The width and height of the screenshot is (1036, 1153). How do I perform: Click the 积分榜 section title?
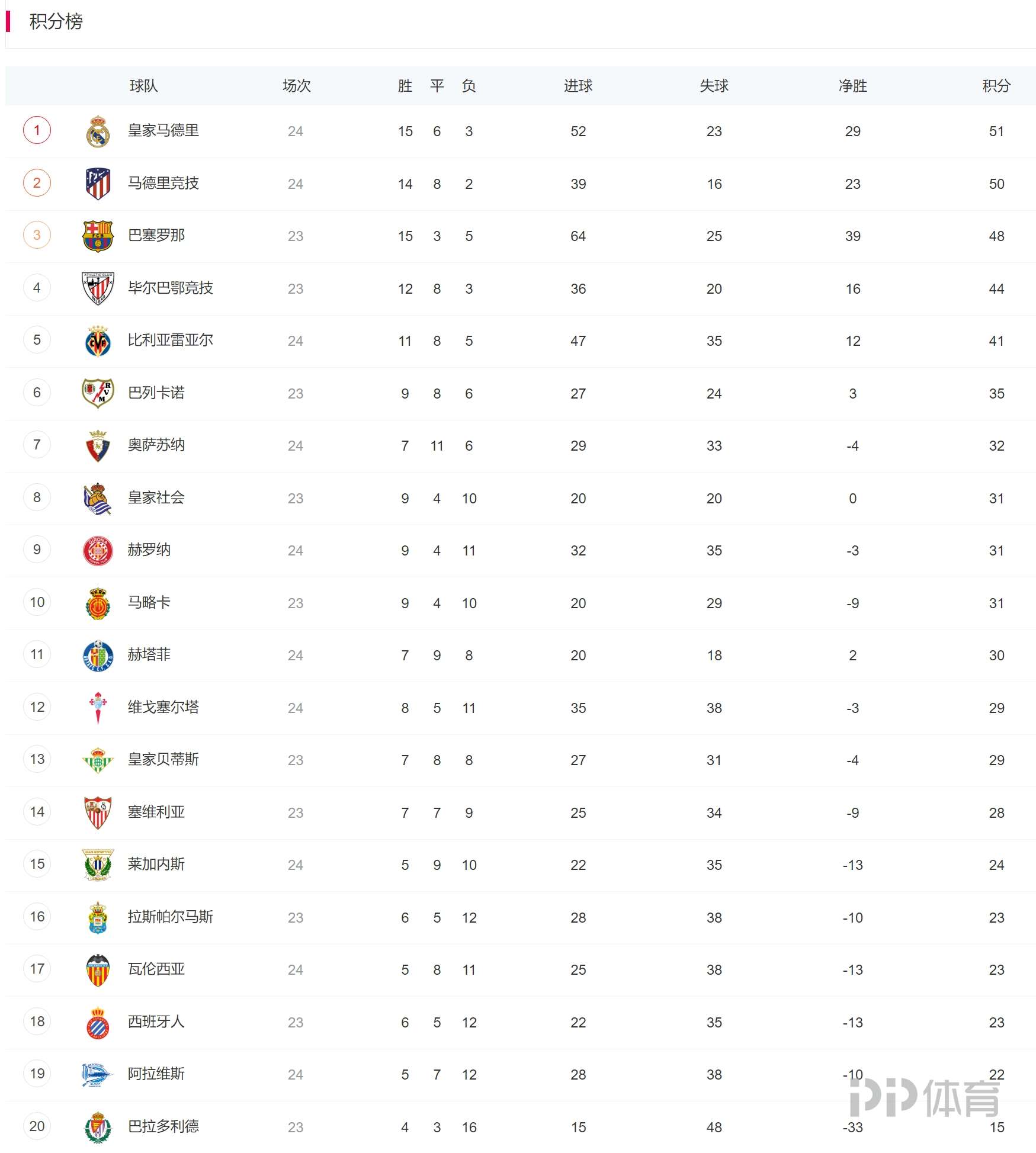56,21
